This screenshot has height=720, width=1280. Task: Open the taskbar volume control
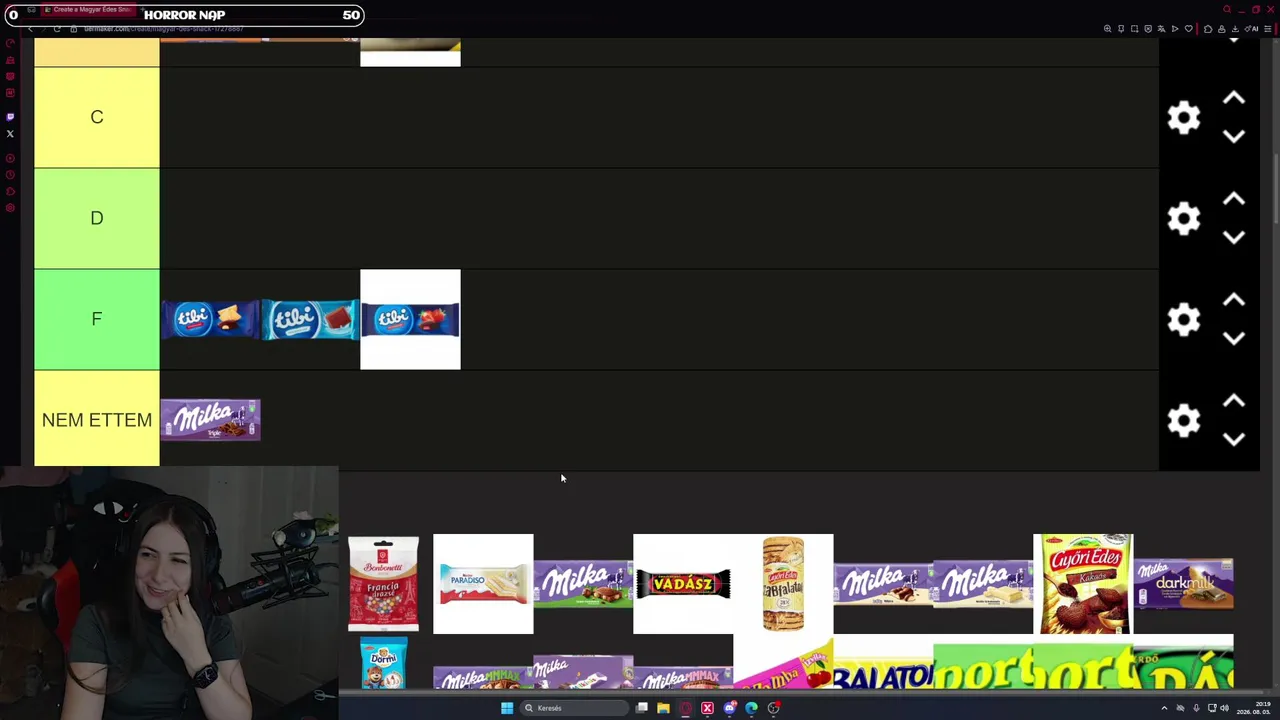coord(1224,708)
